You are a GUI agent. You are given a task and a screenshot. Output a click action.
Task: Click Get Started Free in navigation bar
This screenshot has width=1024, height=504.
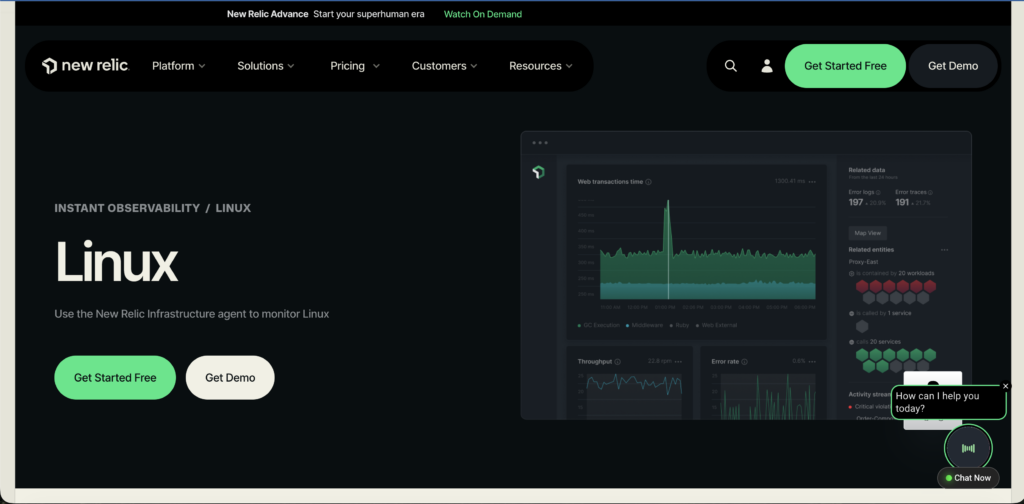coord(845,66)
